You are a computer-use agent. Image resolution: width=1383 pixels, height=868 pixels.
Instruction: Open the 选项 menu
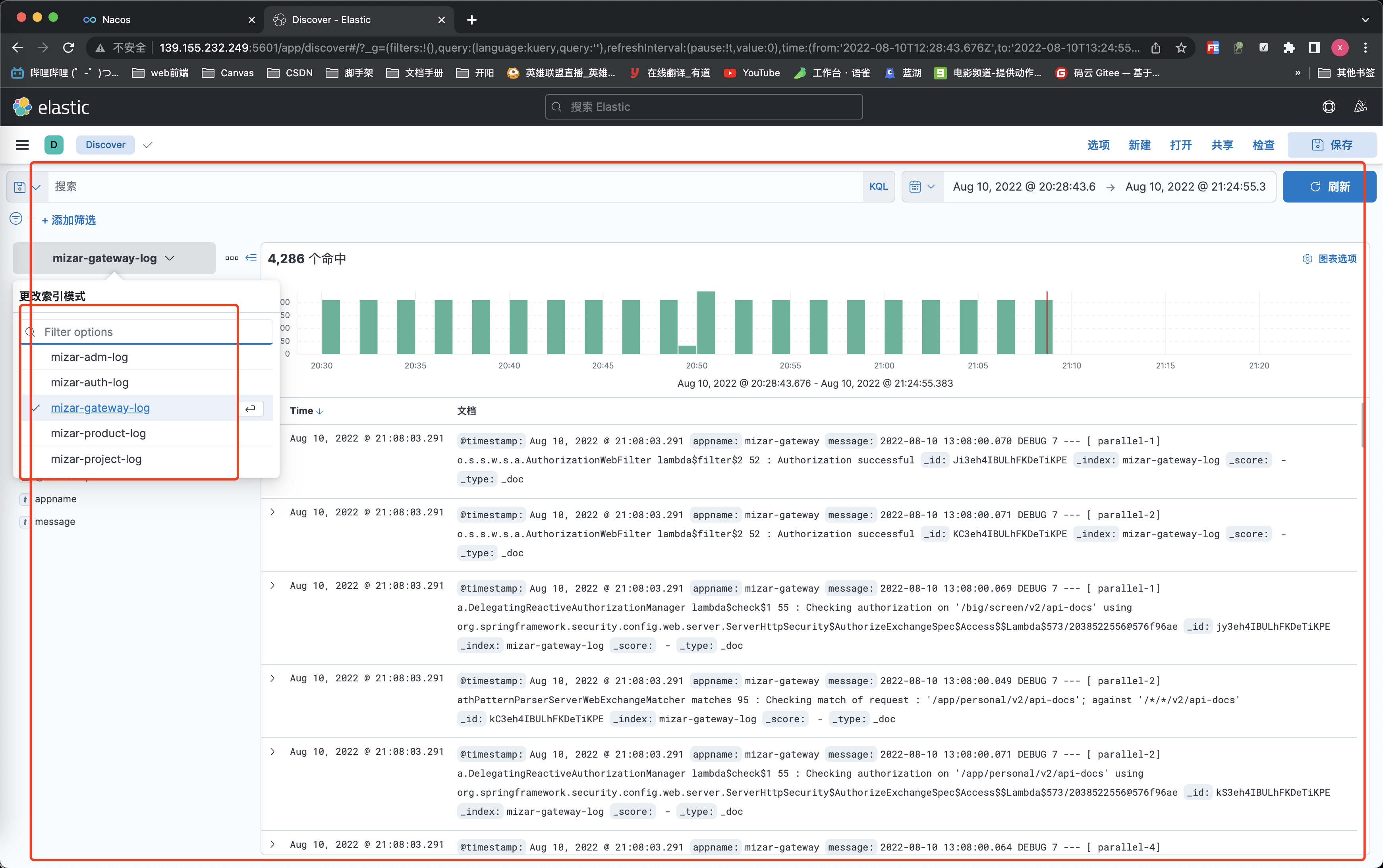click(1098, 145)
